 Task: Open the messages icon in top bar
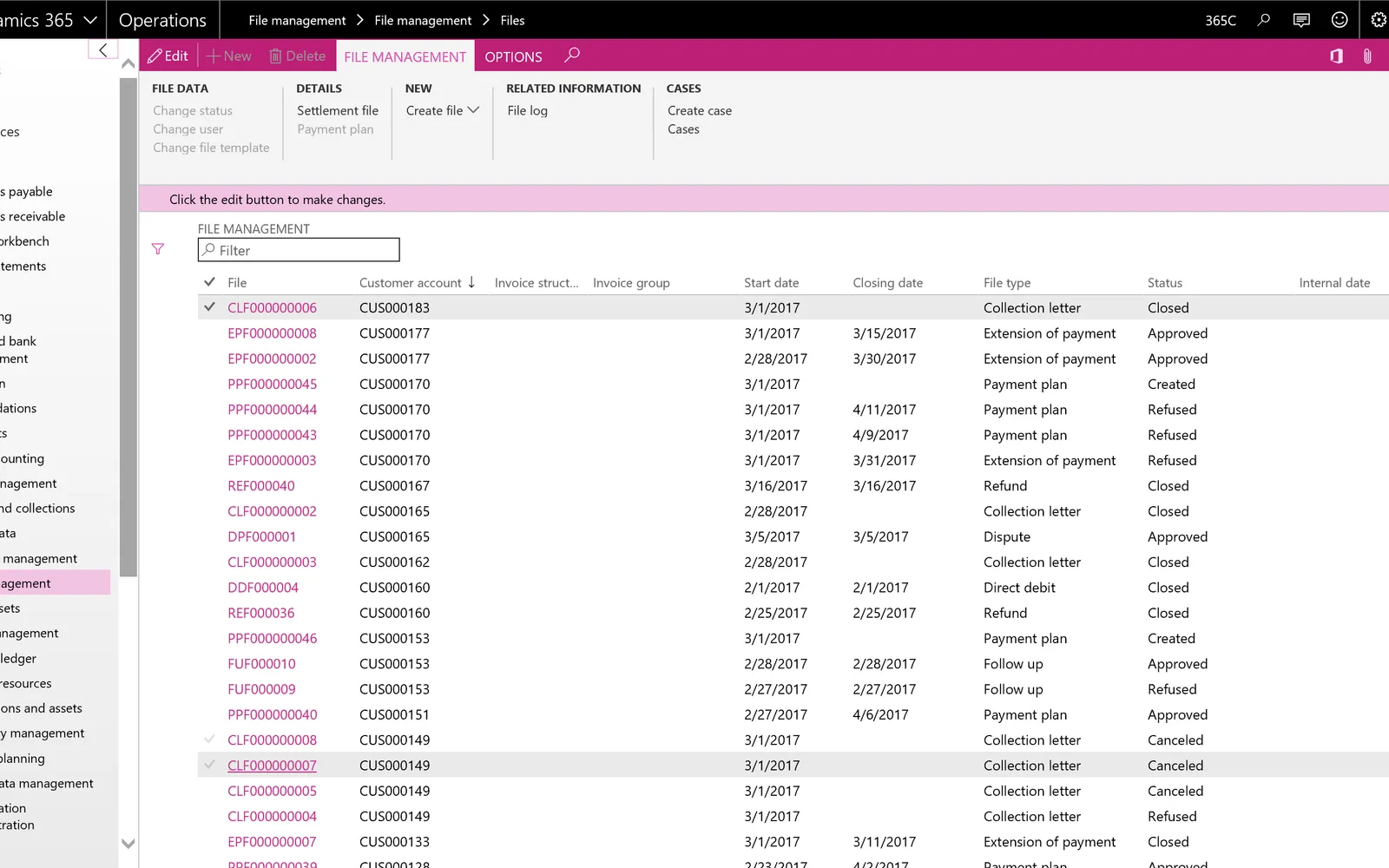[1301, 19]
